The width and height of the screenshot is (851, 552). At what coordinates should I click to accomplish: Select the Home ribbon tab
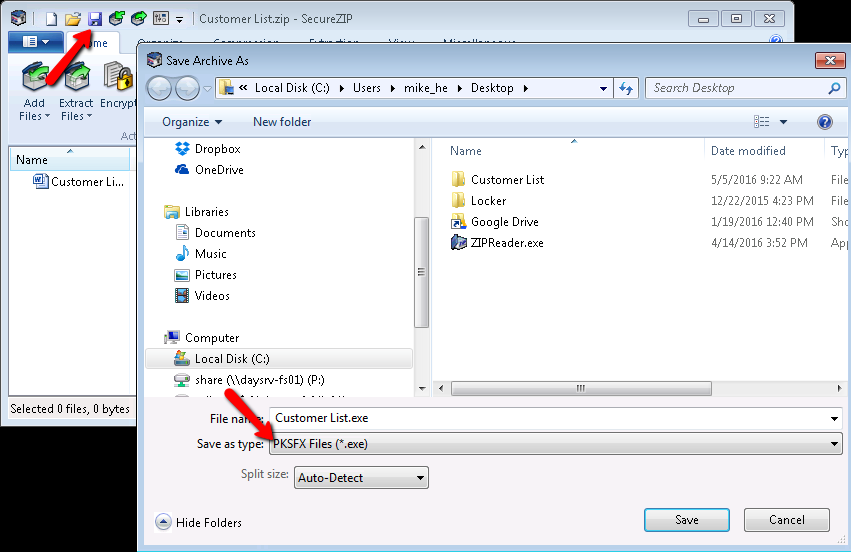click(x=98, y=43)
